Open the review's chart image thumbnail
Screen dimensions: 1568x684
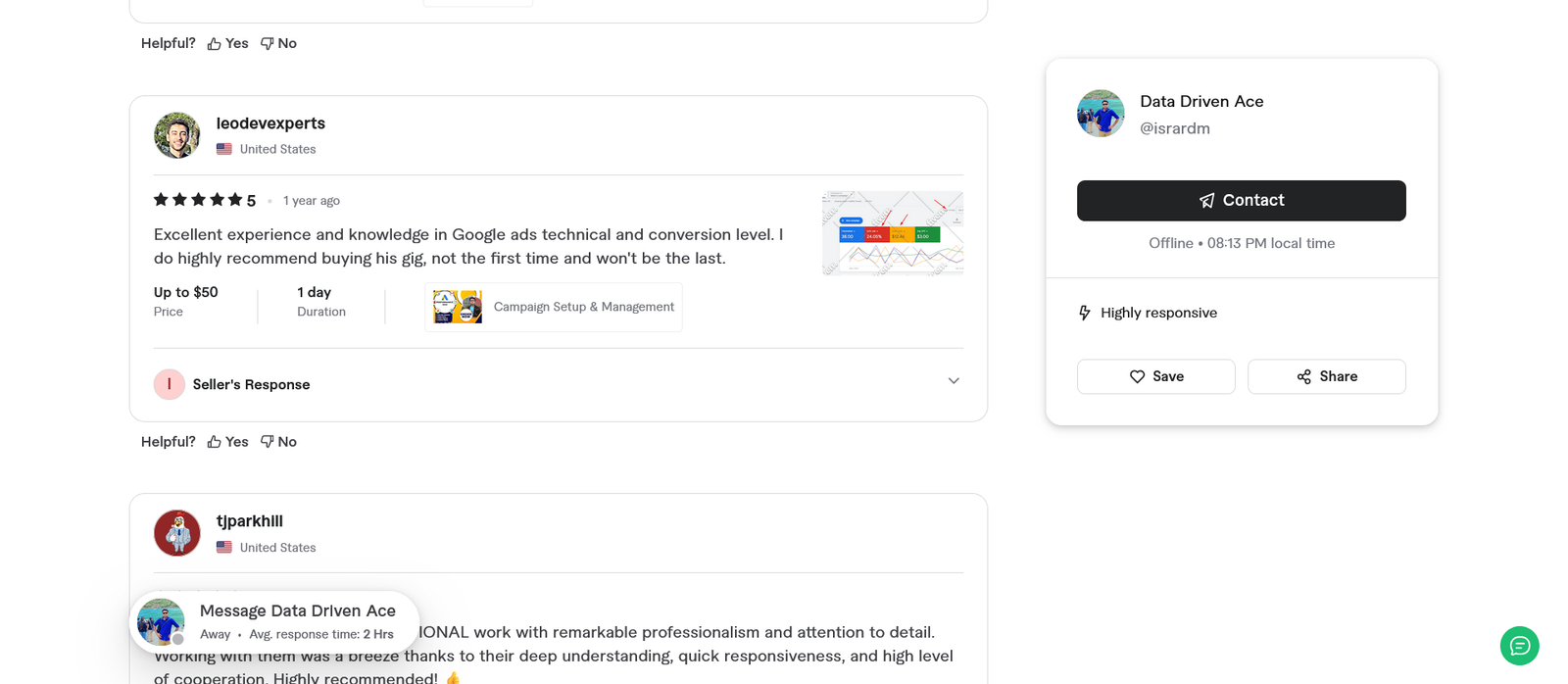tap(893, 233)
